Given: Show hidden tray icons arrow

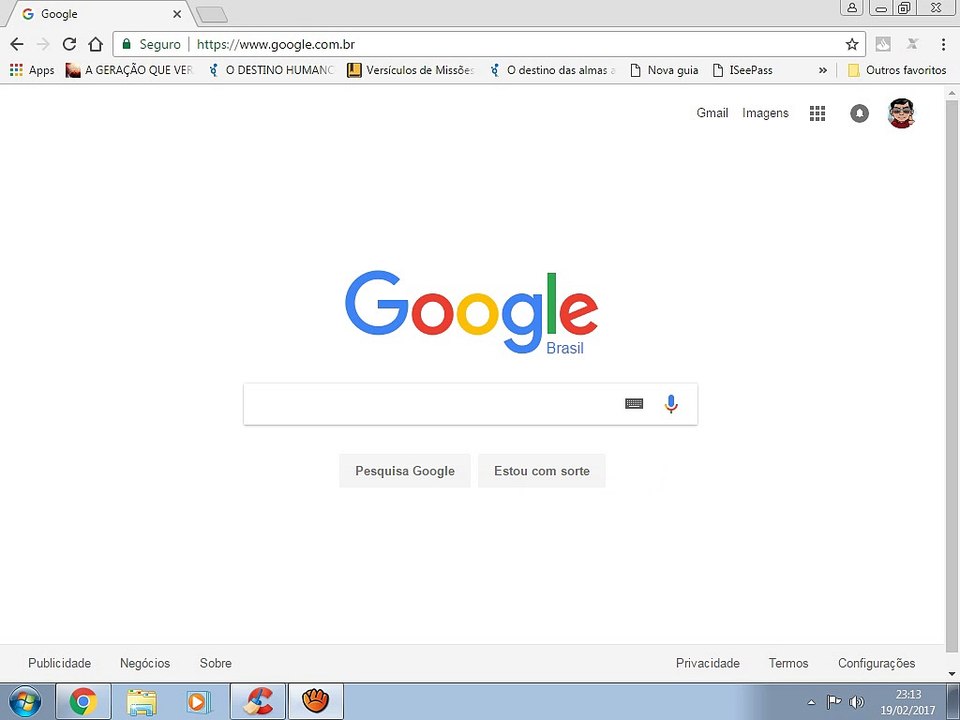Looking at the screenshot, I should (812, 702).
